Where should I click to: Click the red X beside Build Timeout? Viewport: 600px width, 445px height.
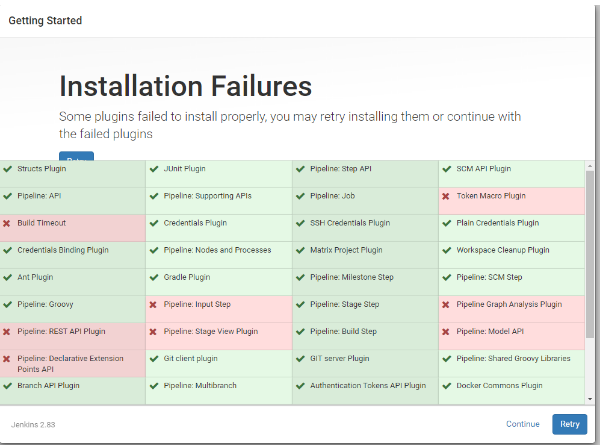click(7, 223)
